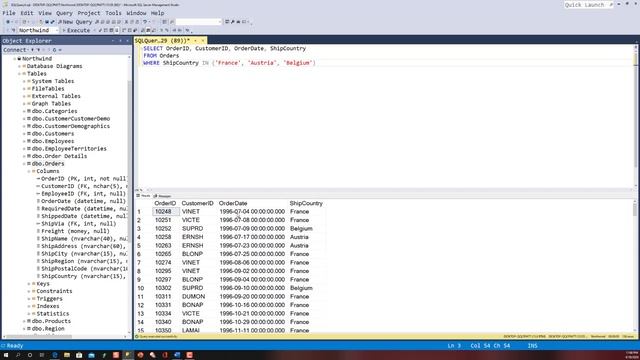640x360 pixels.
Task: Open the Tools menu
Action: click(113, 13)
